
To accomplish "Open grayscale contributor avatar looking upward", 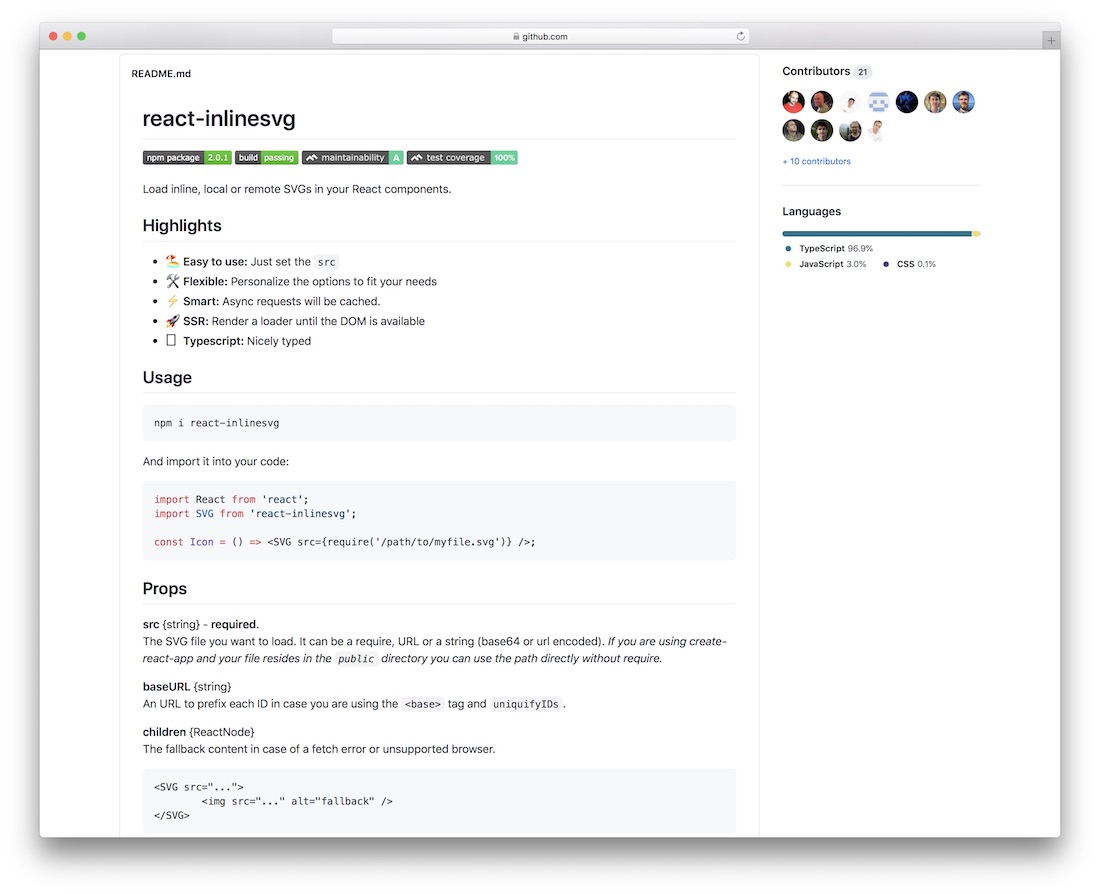I will tap(793, 130).
